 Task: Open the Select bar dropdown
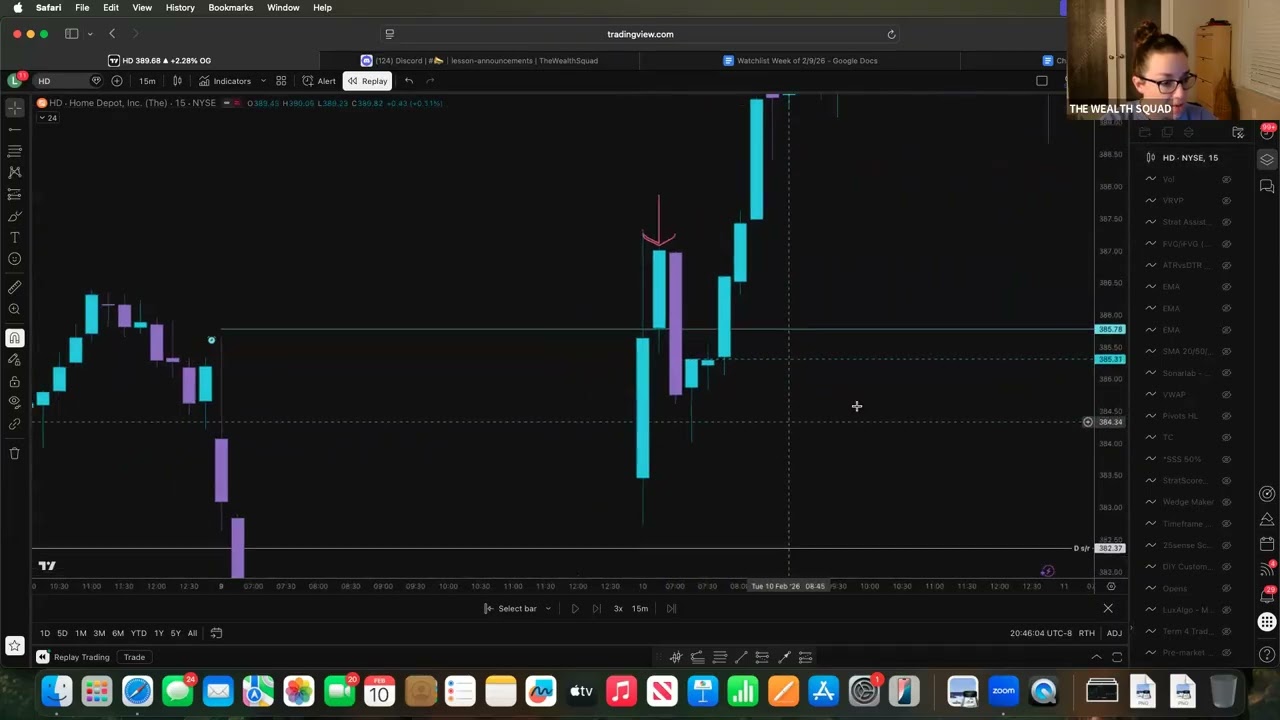(x=517, y=608)
